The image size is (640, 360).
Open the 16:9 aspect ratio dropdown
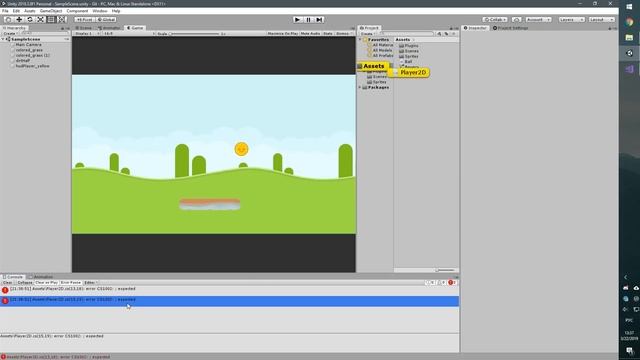(x=129, y=33)
